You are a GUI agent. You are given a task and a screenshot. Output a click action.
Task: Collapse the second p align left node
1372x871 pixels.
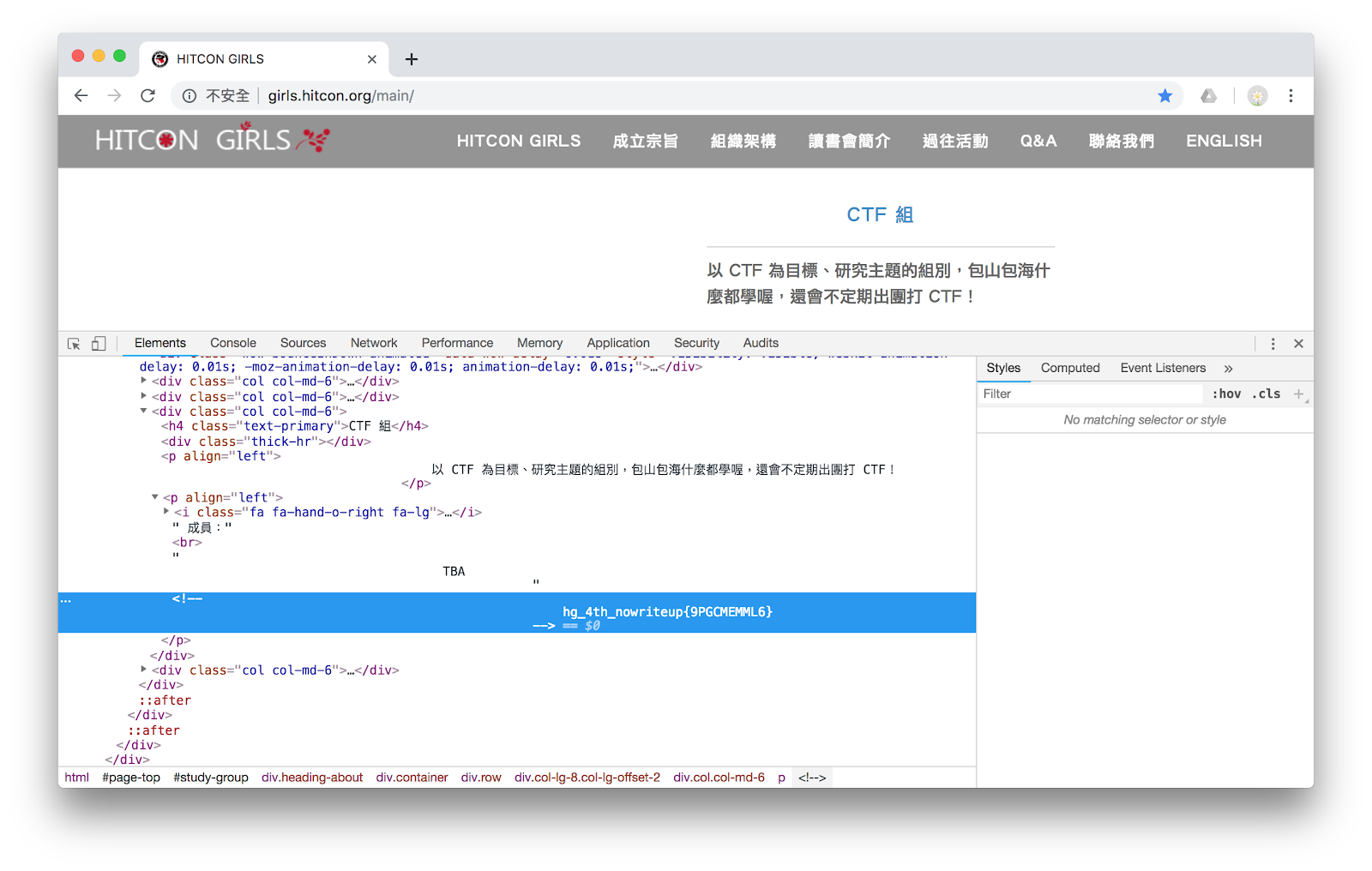pyautogui.click(x=155, y=497)
